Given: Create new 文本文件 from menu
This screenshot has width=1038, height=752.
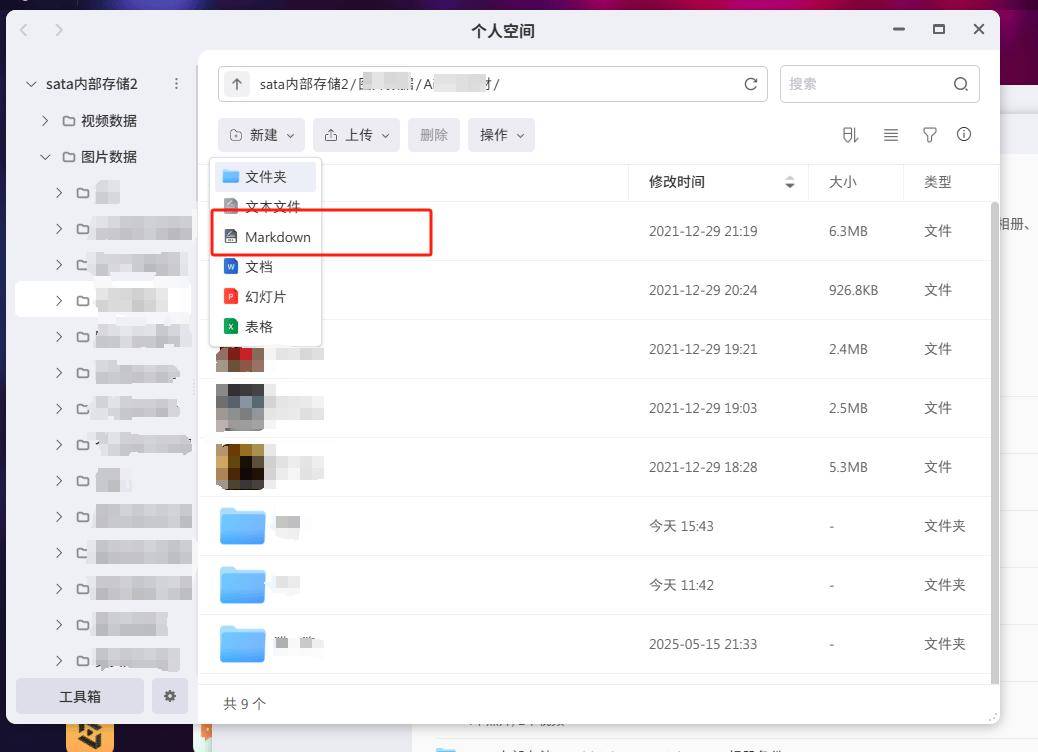Looking at the screenshot, I should 265,207.
